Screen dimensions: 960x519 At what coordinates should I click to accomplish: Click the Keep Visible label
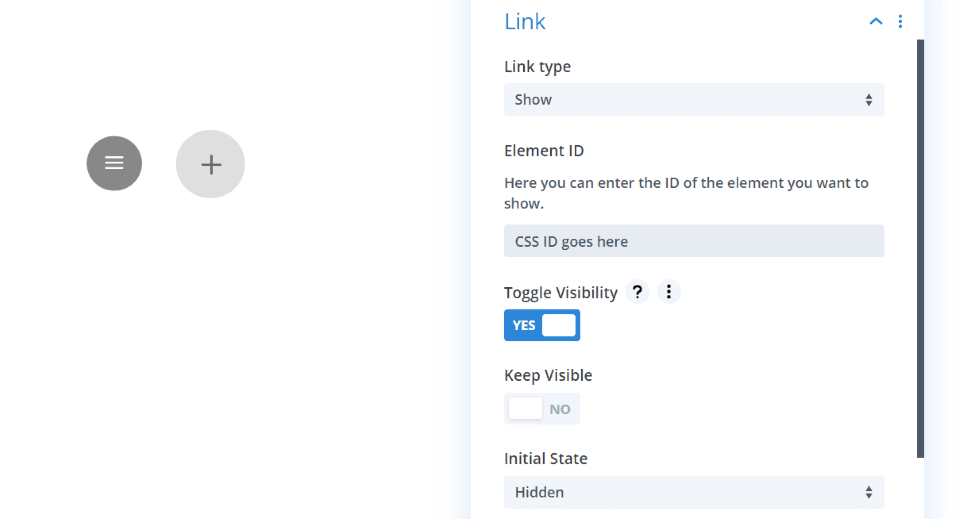click(x=548, y=375)
